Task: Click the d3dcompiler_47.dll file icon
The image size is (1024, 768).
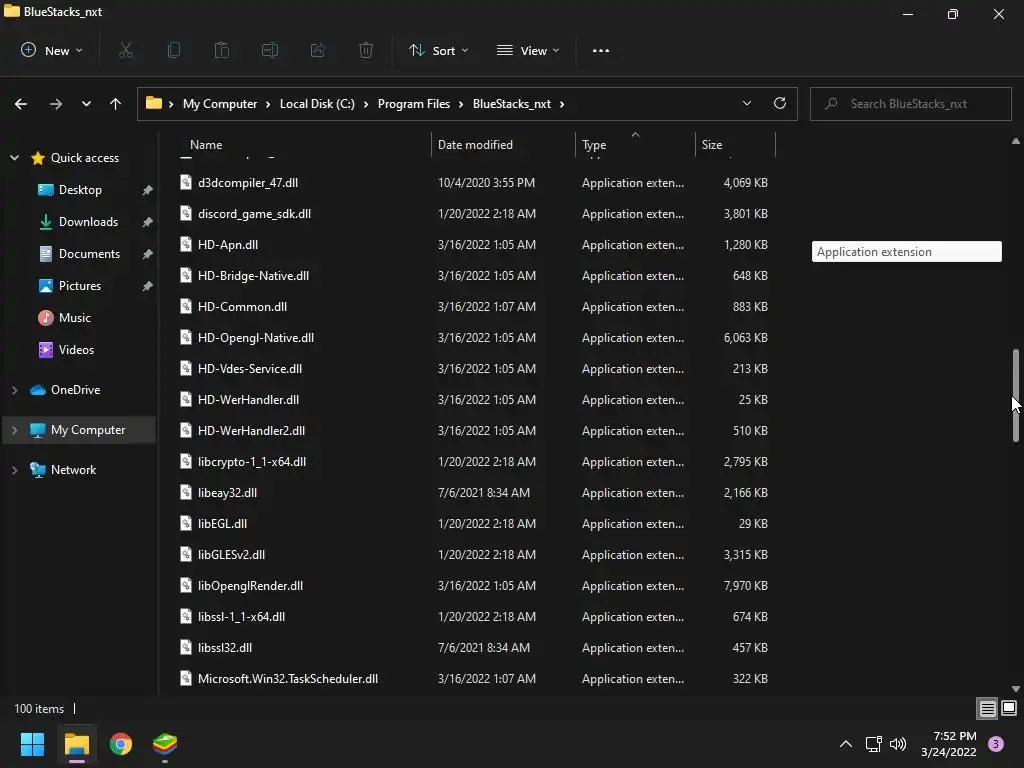Action: pyautogui.click(x=186, y=182)
